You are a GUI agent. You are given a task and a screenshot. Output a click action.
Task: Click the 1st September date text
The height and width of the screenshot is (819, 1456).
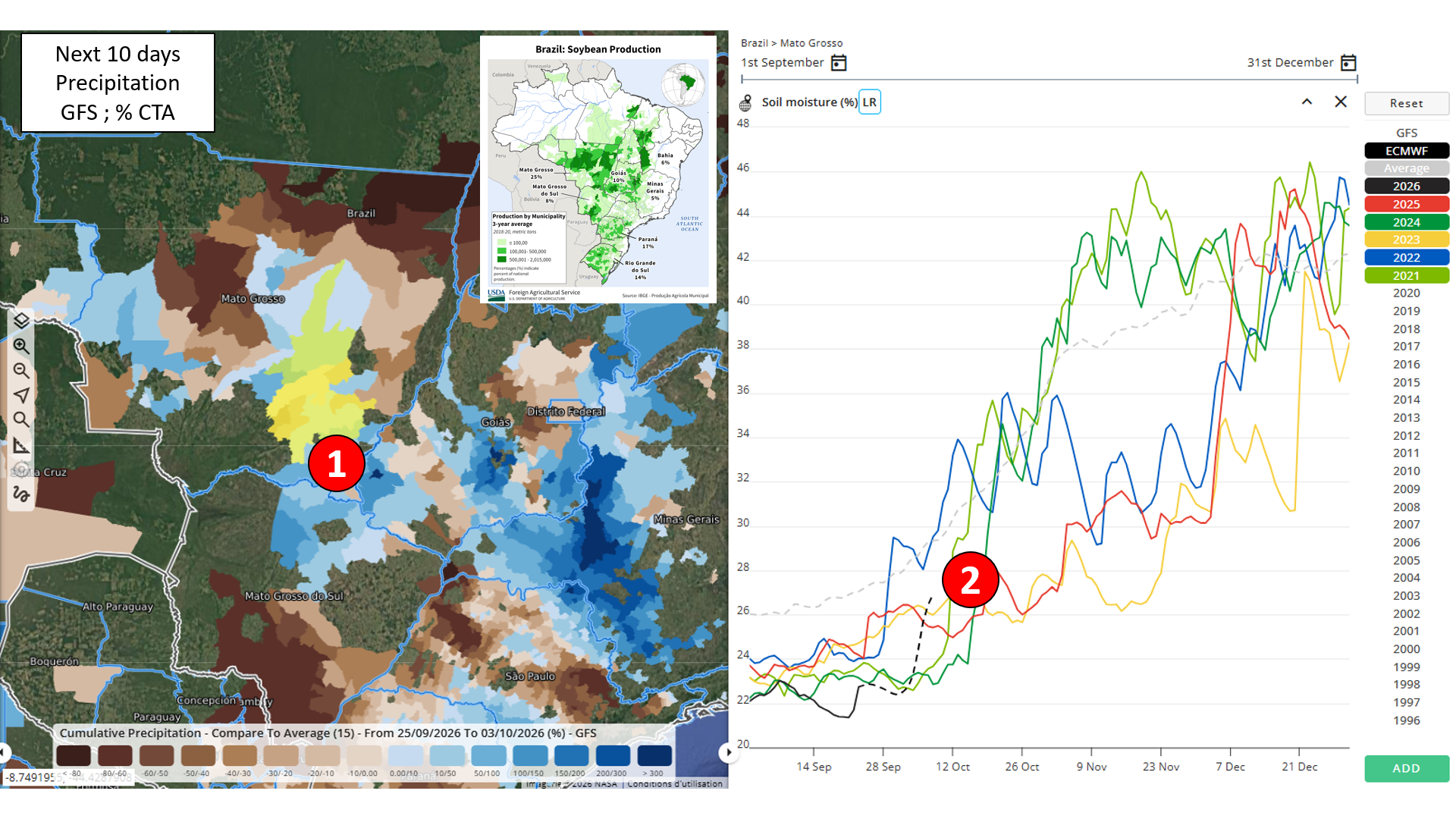(782, 63)
